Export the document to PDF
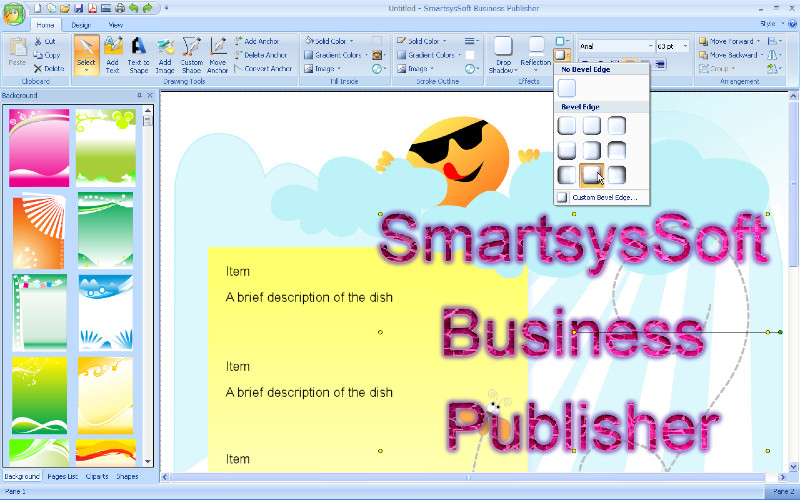Image resolution: width=800 pixels, height=500 pixels. 92,8
